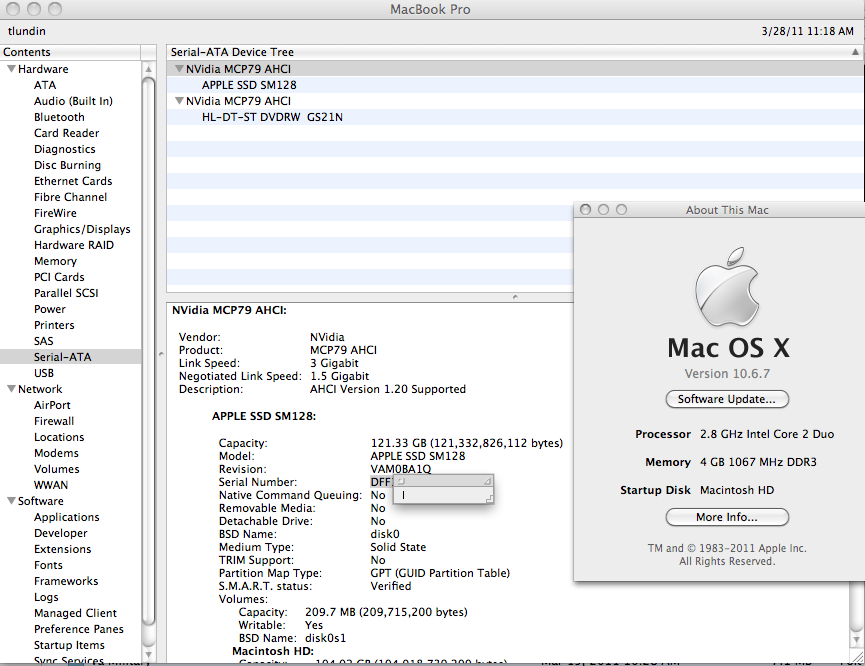Select Hardware RAID entry
The height and width of the screenshot is (666, 865).
click(x=73, y=245)
